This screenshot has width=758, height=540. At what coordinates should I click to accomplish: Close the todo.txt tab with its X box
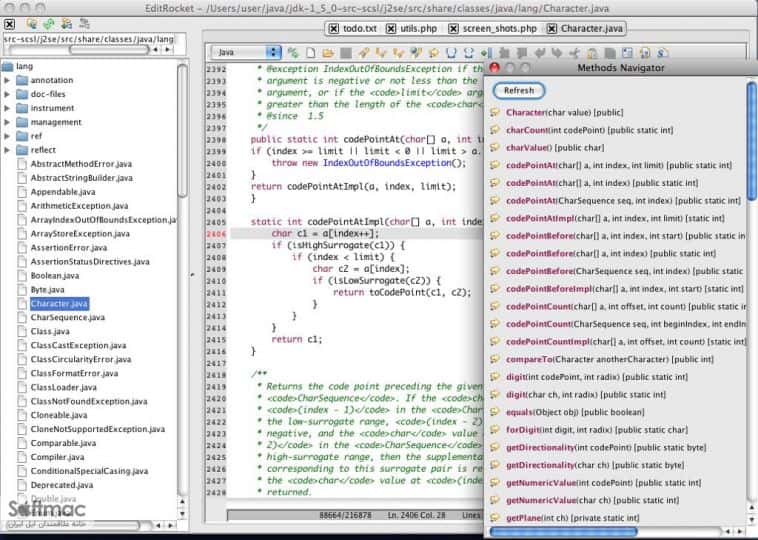click(x=334, y=29)
